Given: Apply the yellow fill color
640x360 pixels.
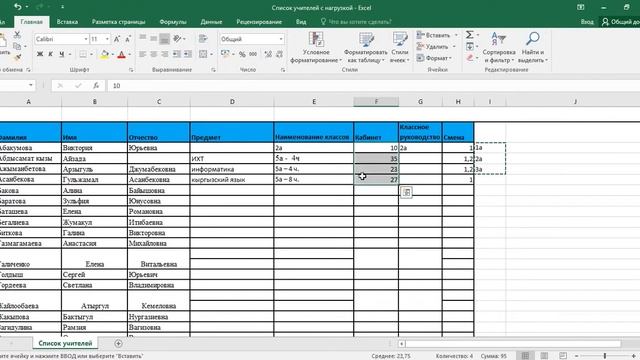Looking at the screenshot, I should (x=105, y=54).
